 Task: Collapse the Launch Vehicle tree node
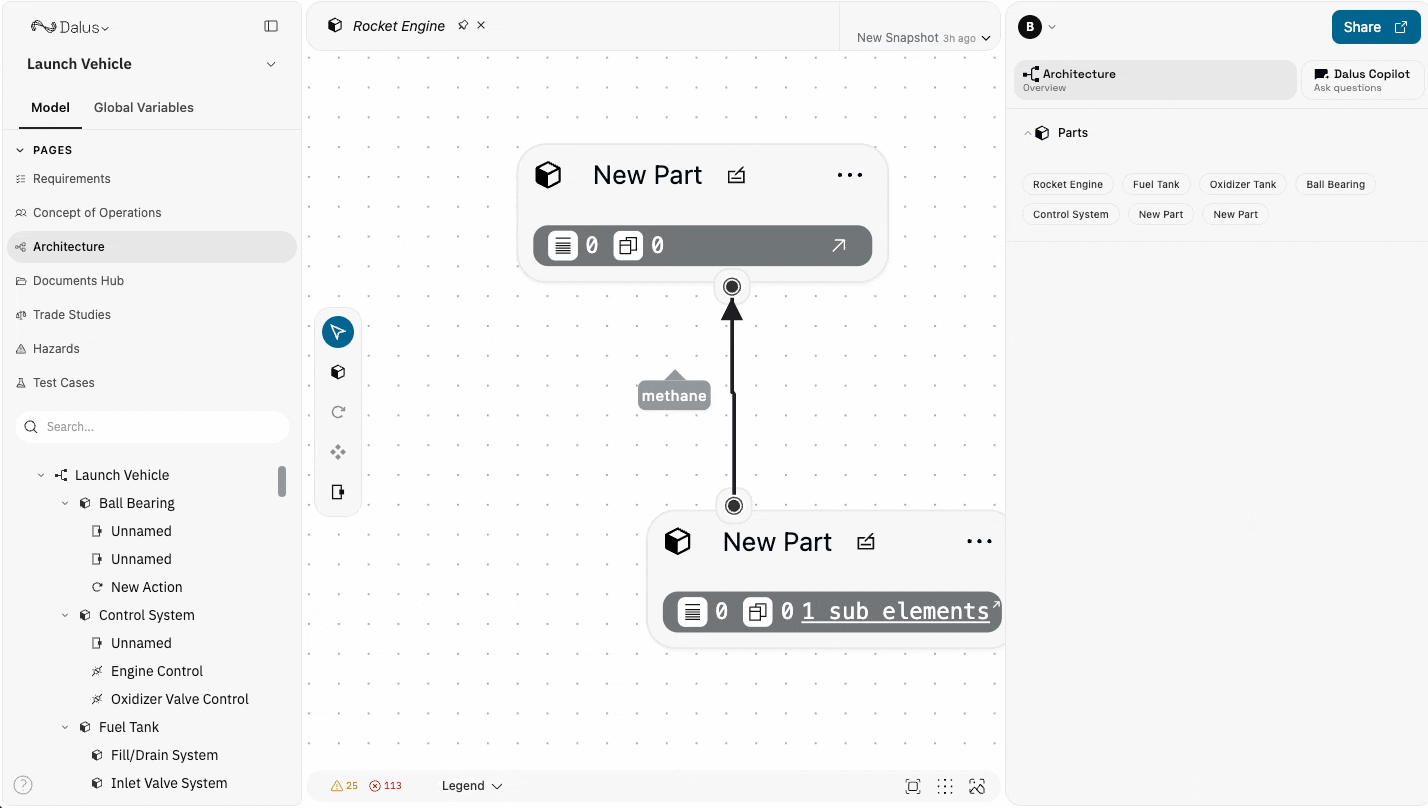pos(41,475)
